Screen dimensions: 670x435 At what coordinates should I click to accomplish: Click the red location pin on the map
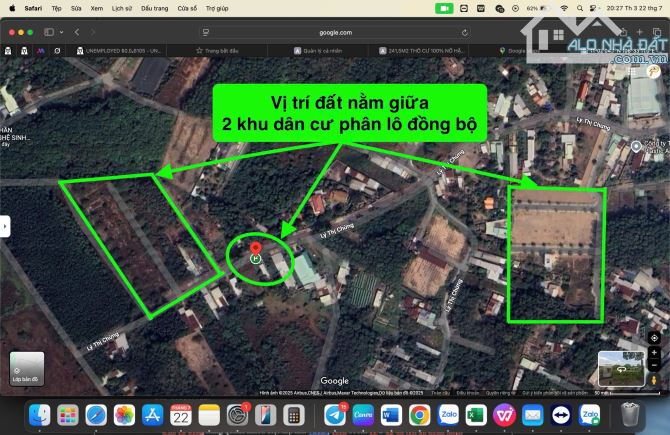click(x=255, y=247)
